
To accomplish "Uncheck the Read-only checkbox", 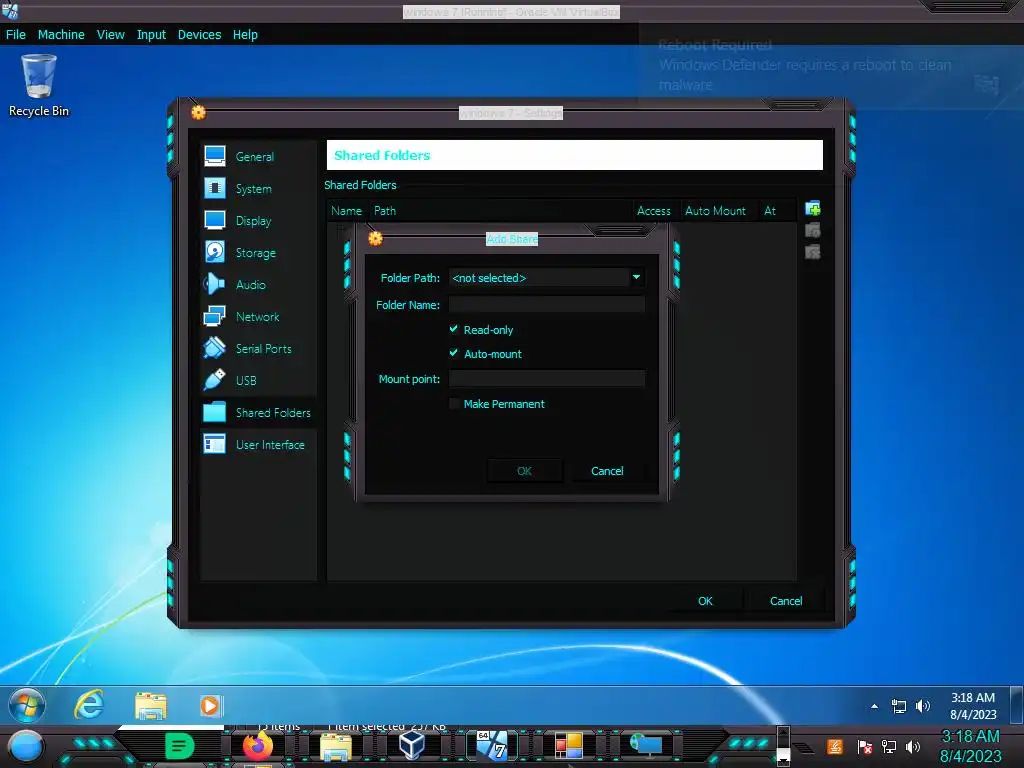I will tap(454, 329).
